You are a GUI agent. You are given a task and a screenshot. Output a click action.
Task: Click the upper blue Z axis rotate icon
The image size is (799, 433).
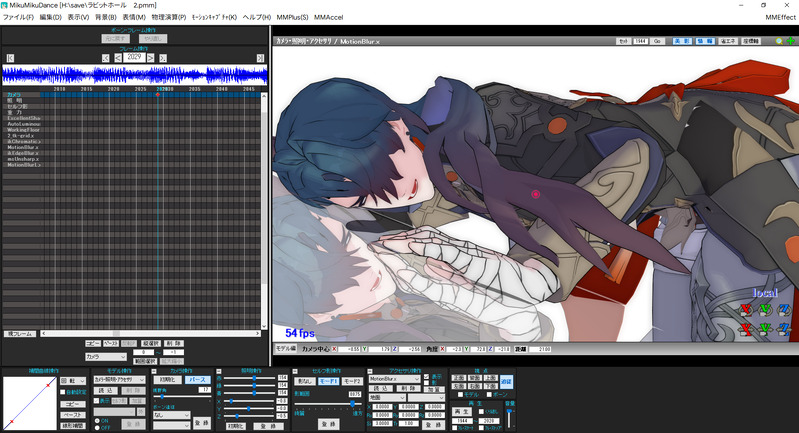coord(785,309)
